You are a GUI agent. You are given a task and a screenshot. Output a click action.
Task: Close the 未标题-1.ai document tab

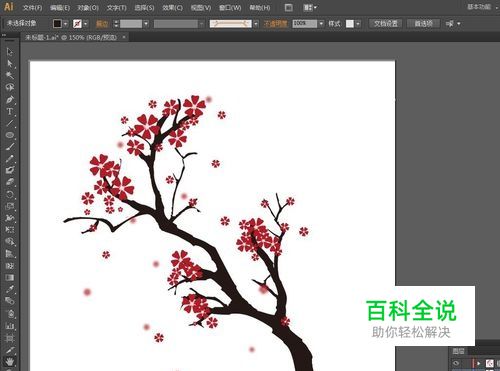point(124,37)
